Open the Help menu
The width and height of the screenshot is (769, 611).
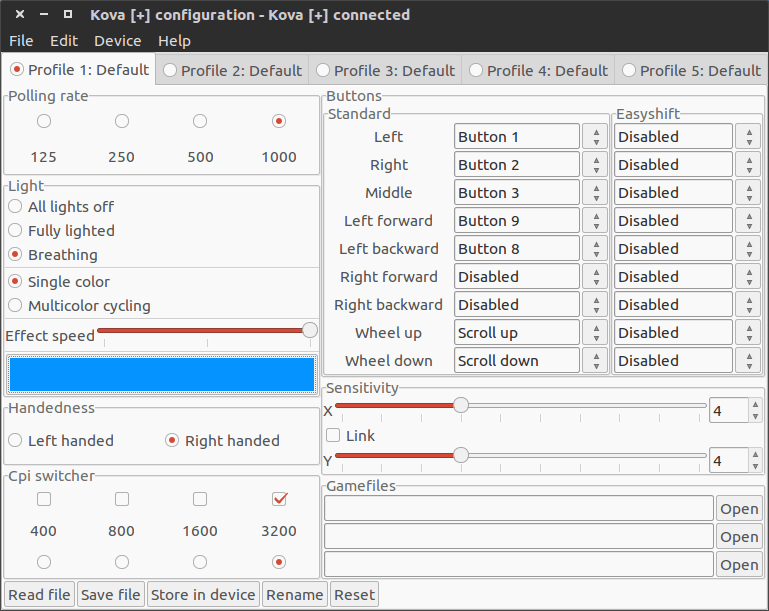[174, 41]
